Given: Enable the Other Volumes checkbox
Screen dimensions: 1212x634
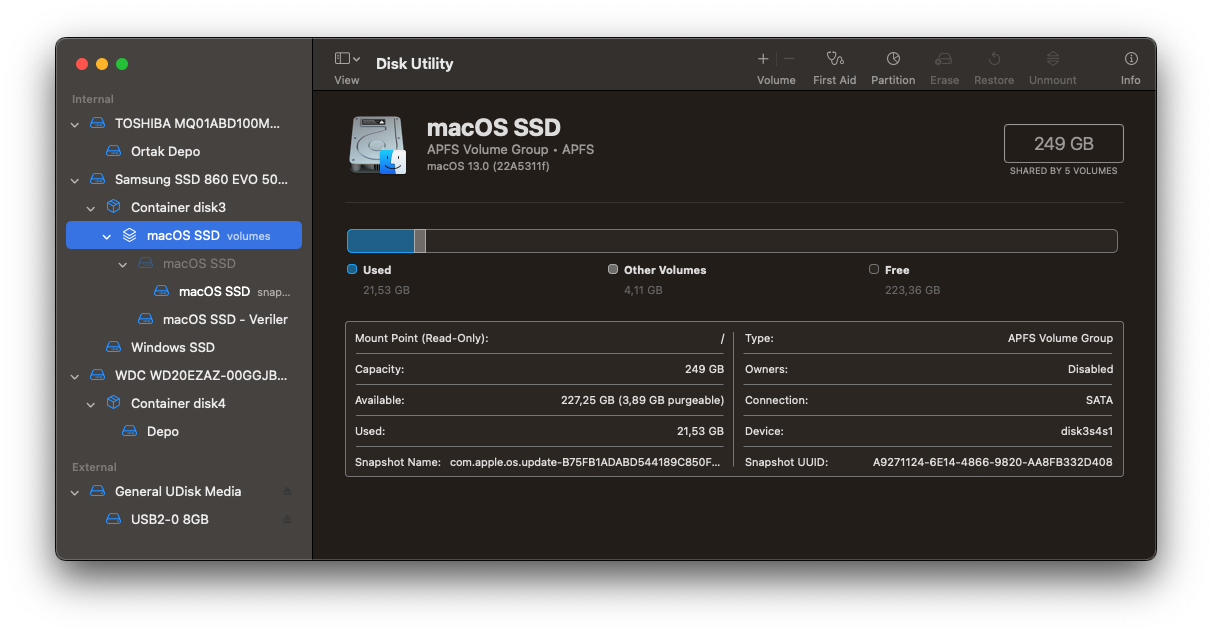Looking at the screenshot, I should point(613,269).
